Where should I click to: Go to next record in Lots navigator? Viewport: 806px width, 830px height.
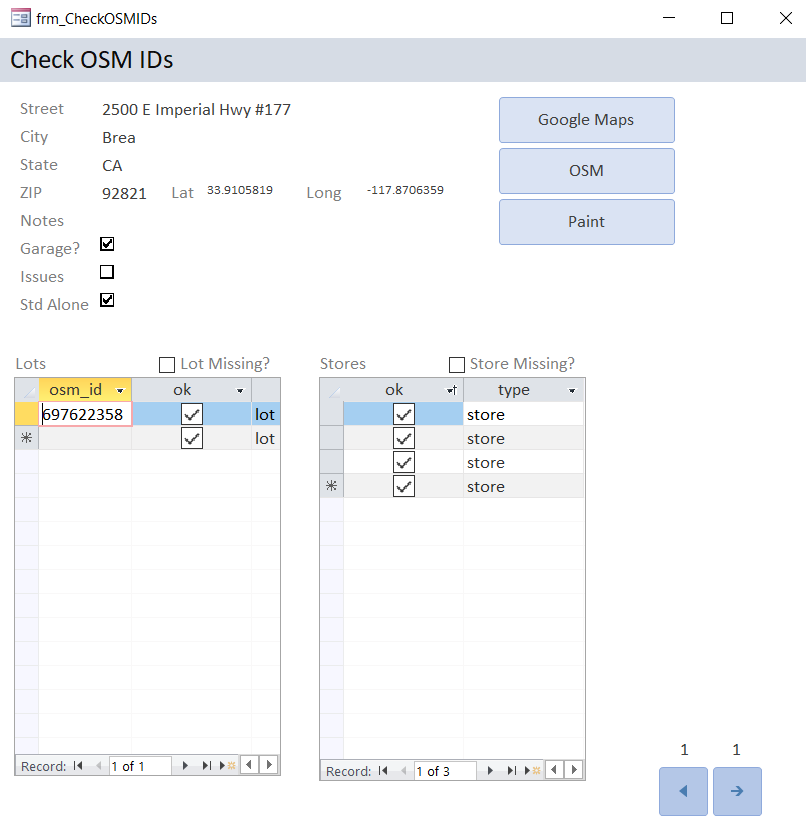[185, 766]
